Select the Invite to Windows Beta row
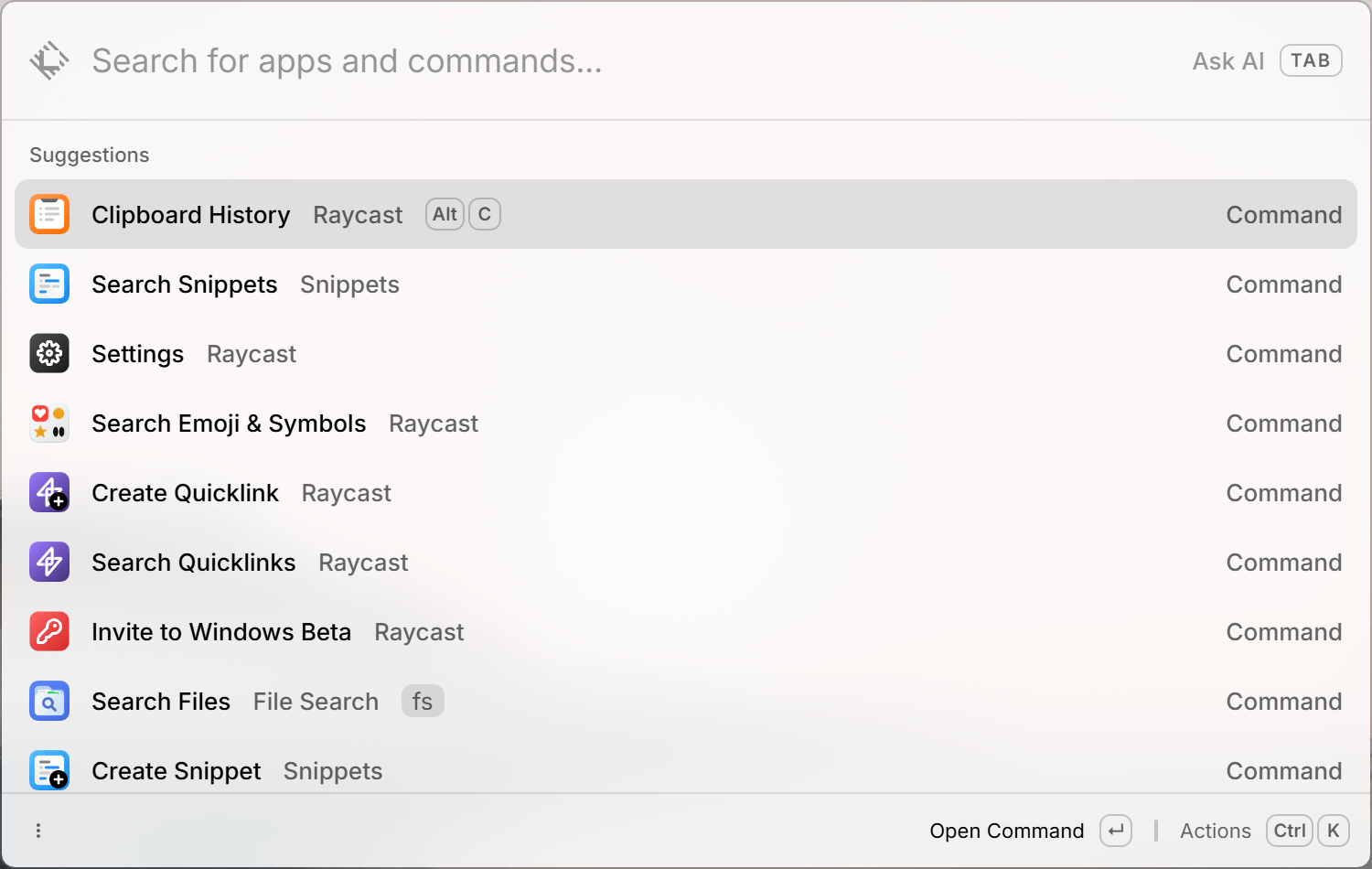 pyautogui.click(x=686, y=631)
